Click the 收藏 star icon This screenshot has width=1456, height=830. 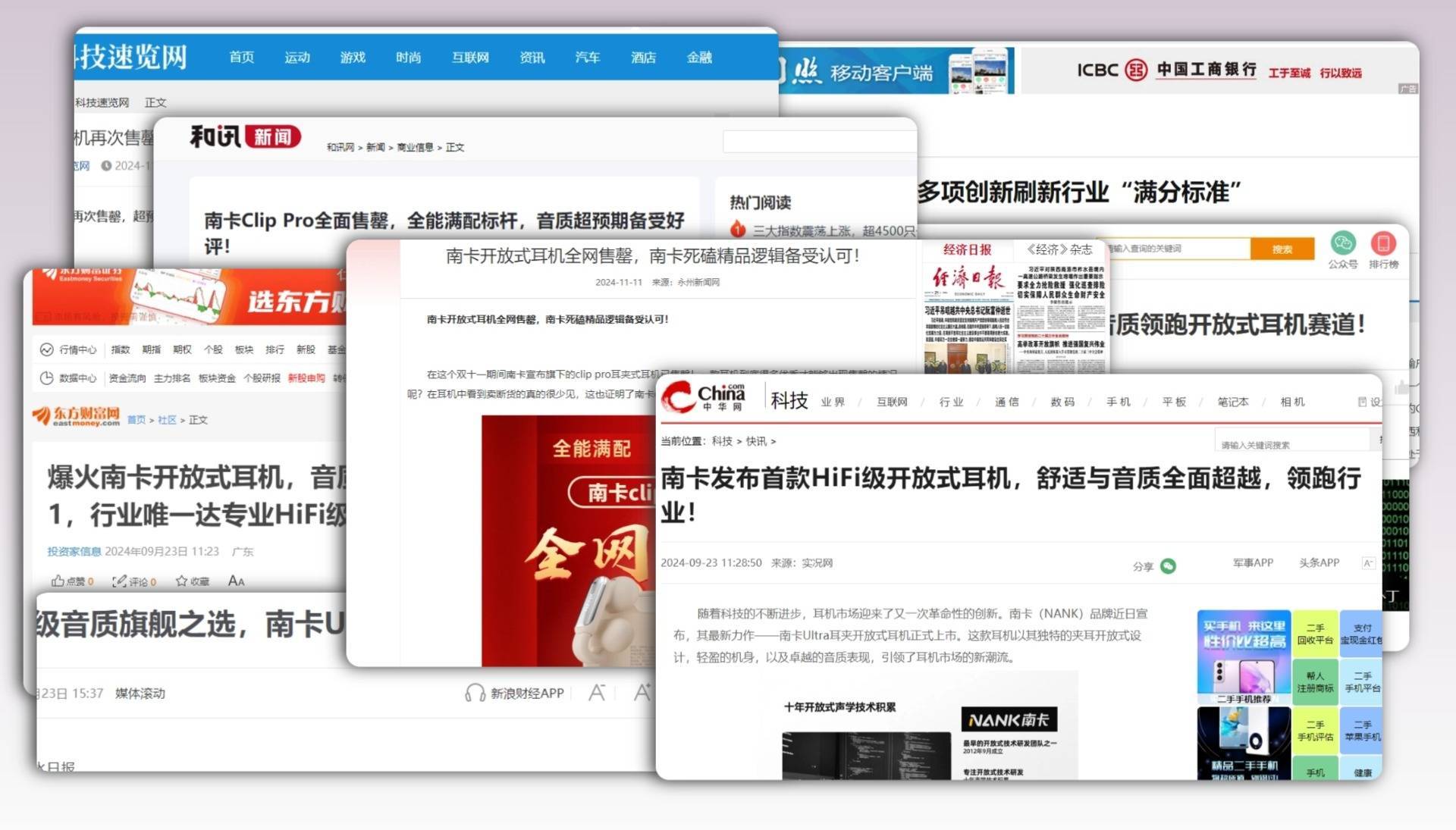click(x=181, y=581)
